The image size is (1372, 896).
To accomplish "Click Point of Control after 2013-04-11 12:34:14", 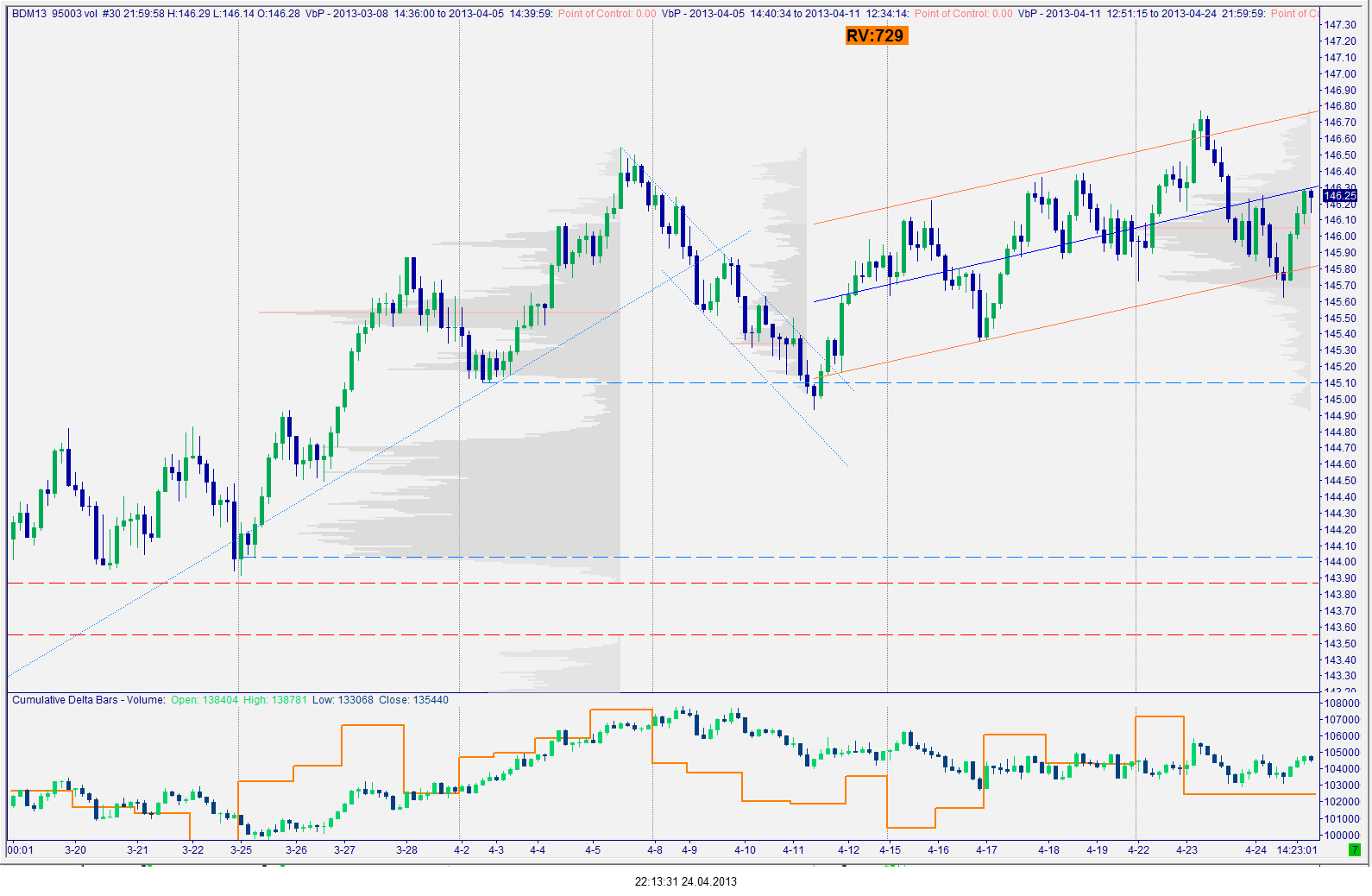I will [963, 14].
